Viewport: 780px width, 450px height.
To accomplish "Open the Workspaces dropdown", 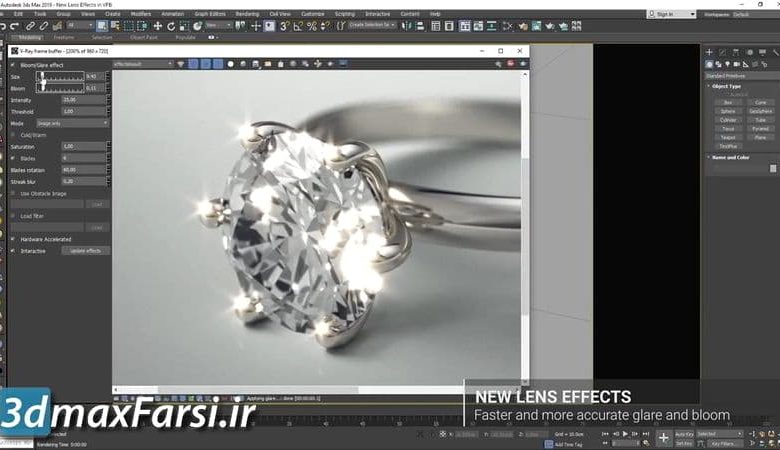I will [754, 14].
